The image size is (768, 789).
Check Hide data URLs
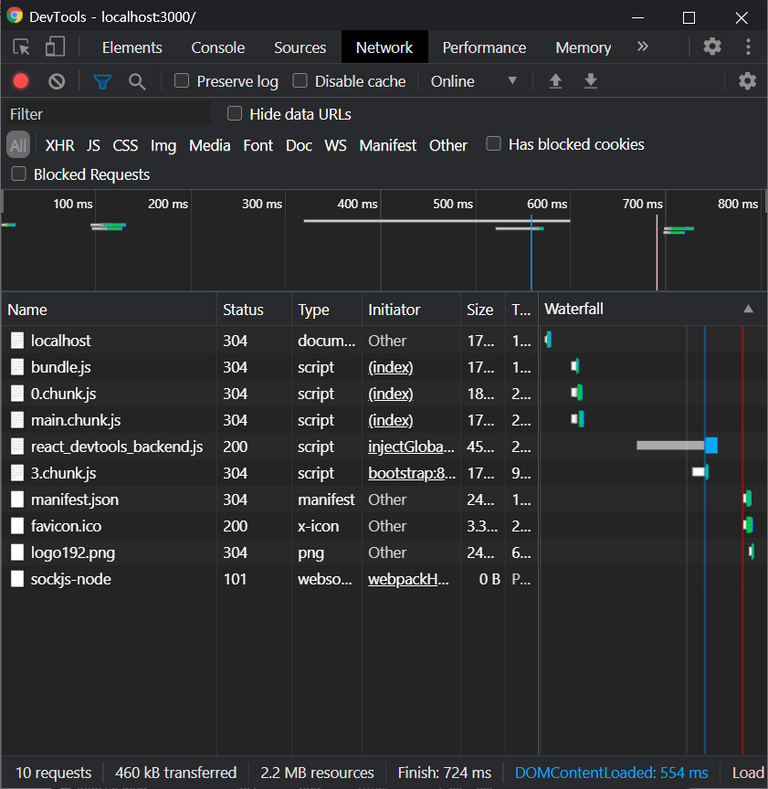[235, 114]
